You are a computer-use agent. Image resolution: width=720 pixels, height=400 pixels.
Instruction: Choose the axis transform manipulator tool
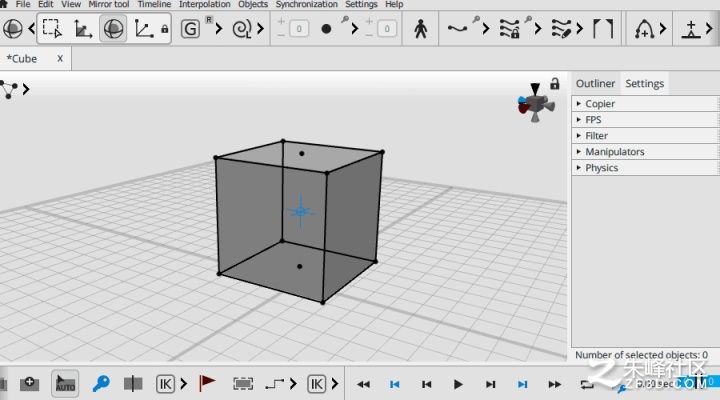pyautogui.click(x=83, y=29)
